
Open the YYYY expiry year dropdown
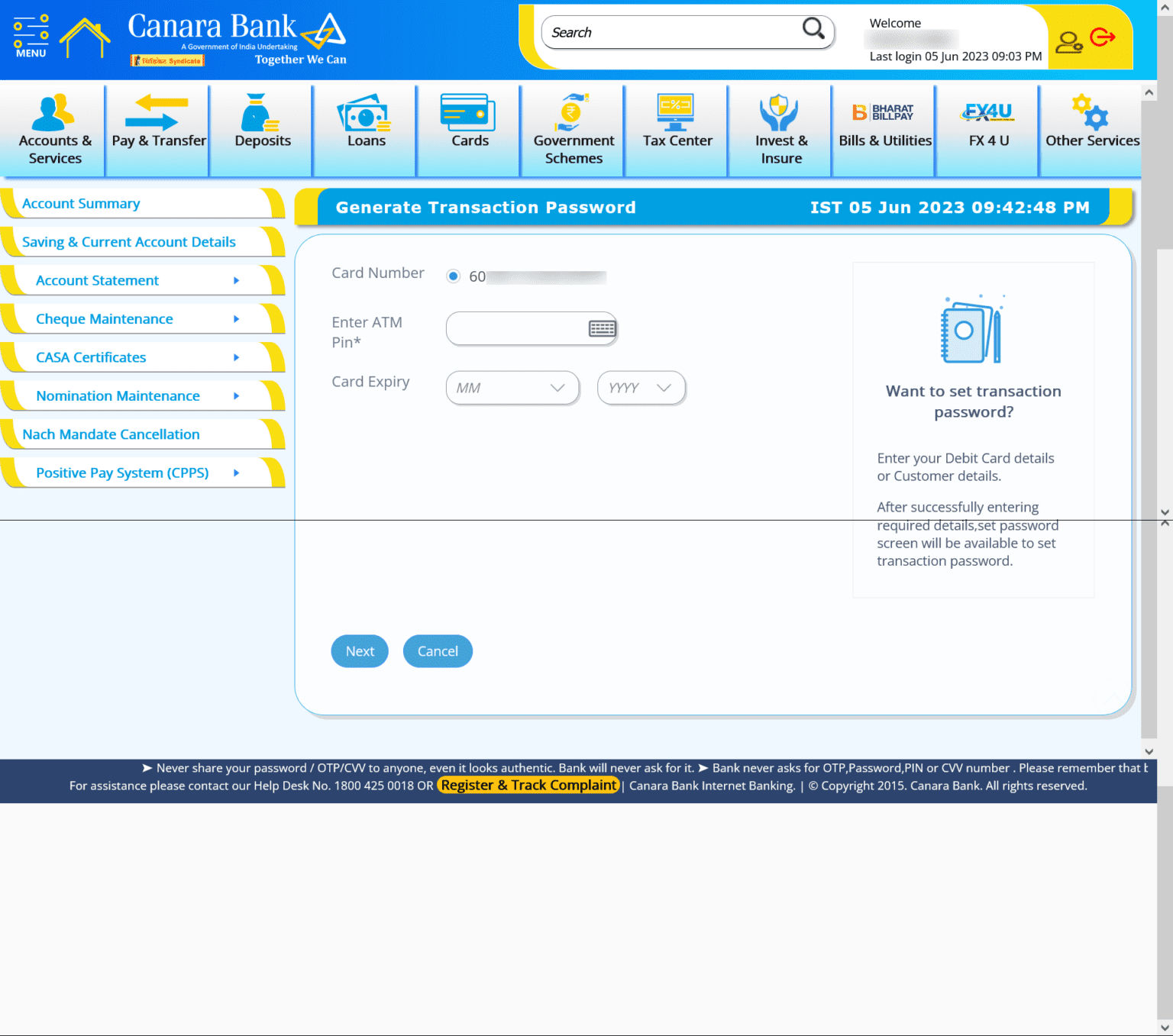pos(641,388)
